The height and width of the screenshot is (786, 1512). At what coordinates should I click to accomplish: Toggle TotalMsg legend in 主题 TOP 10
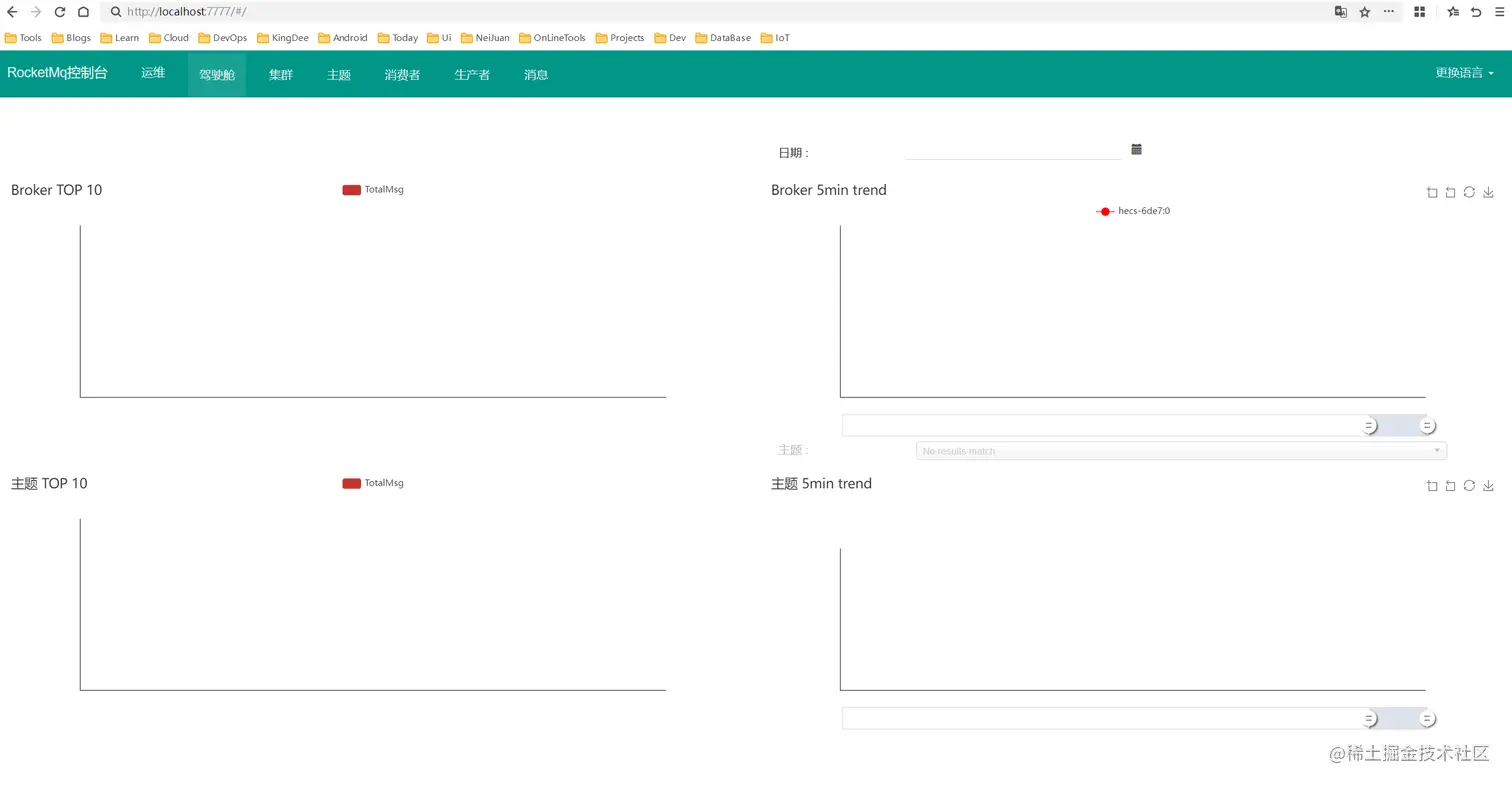point(373,482)
